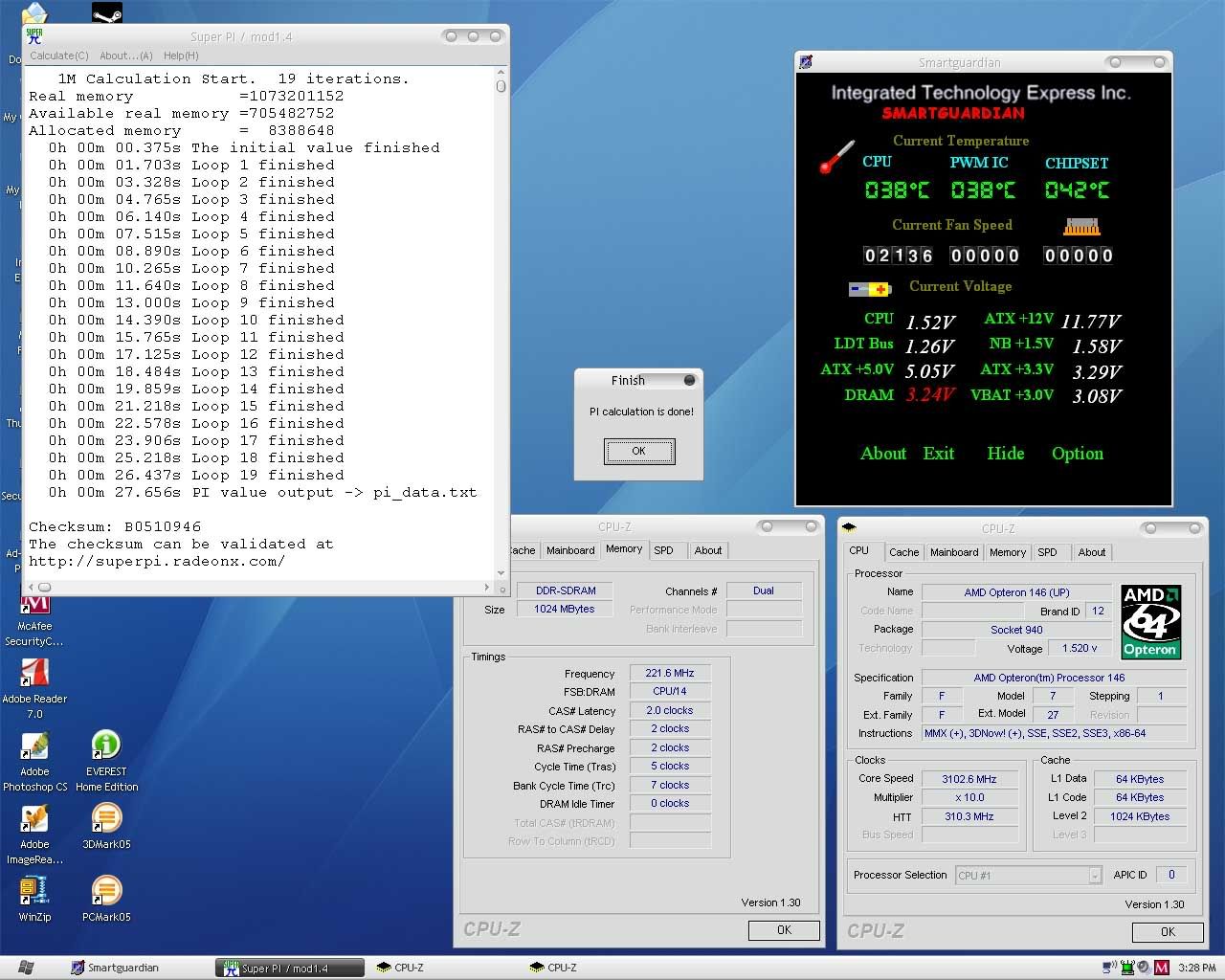Open WinZip desktop icon
This screenshot has height=980, width=1225.
(34, 899)
